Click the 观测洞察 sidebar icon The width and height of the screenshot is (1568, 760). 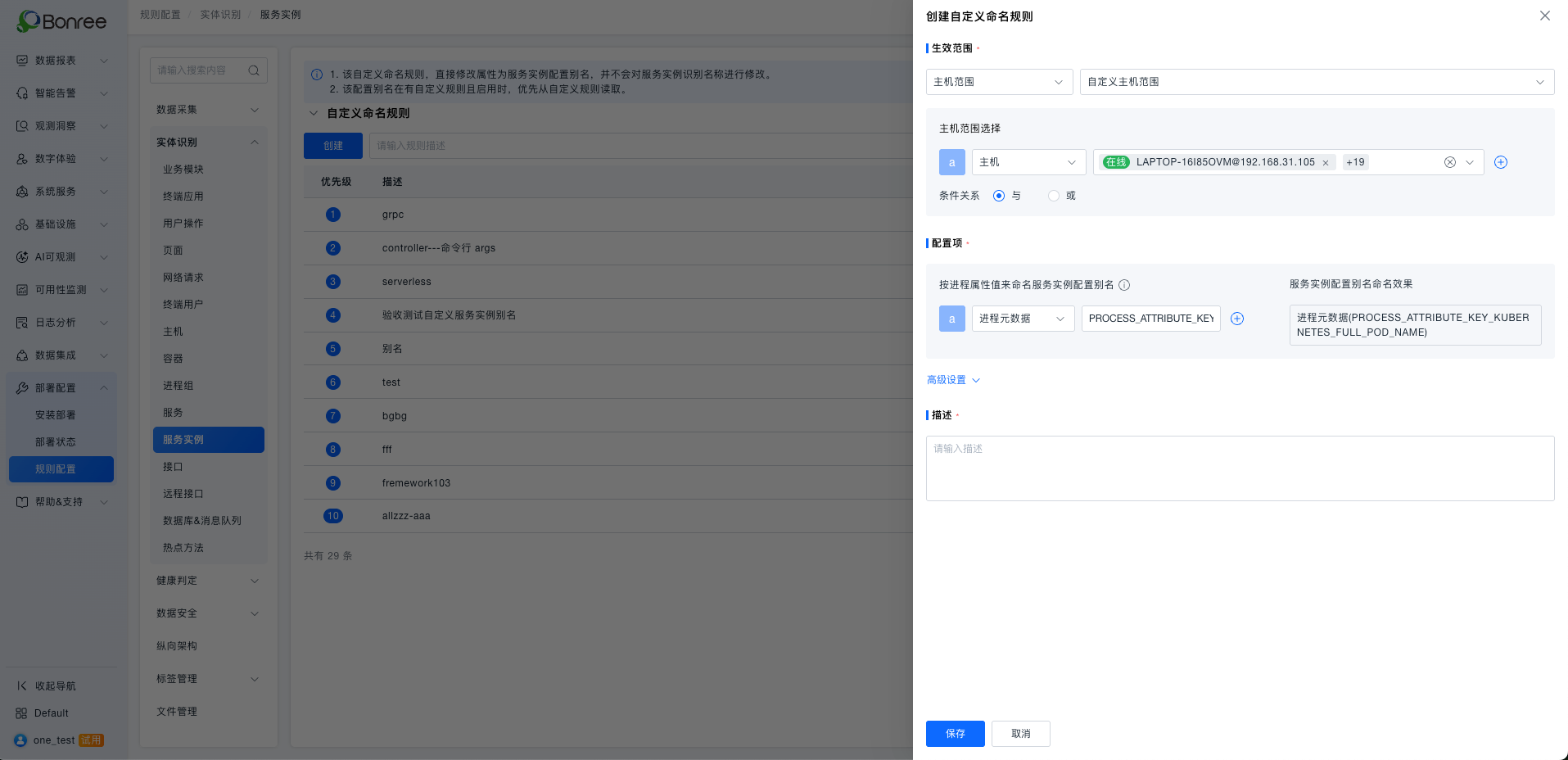click(x=22, y=126)
